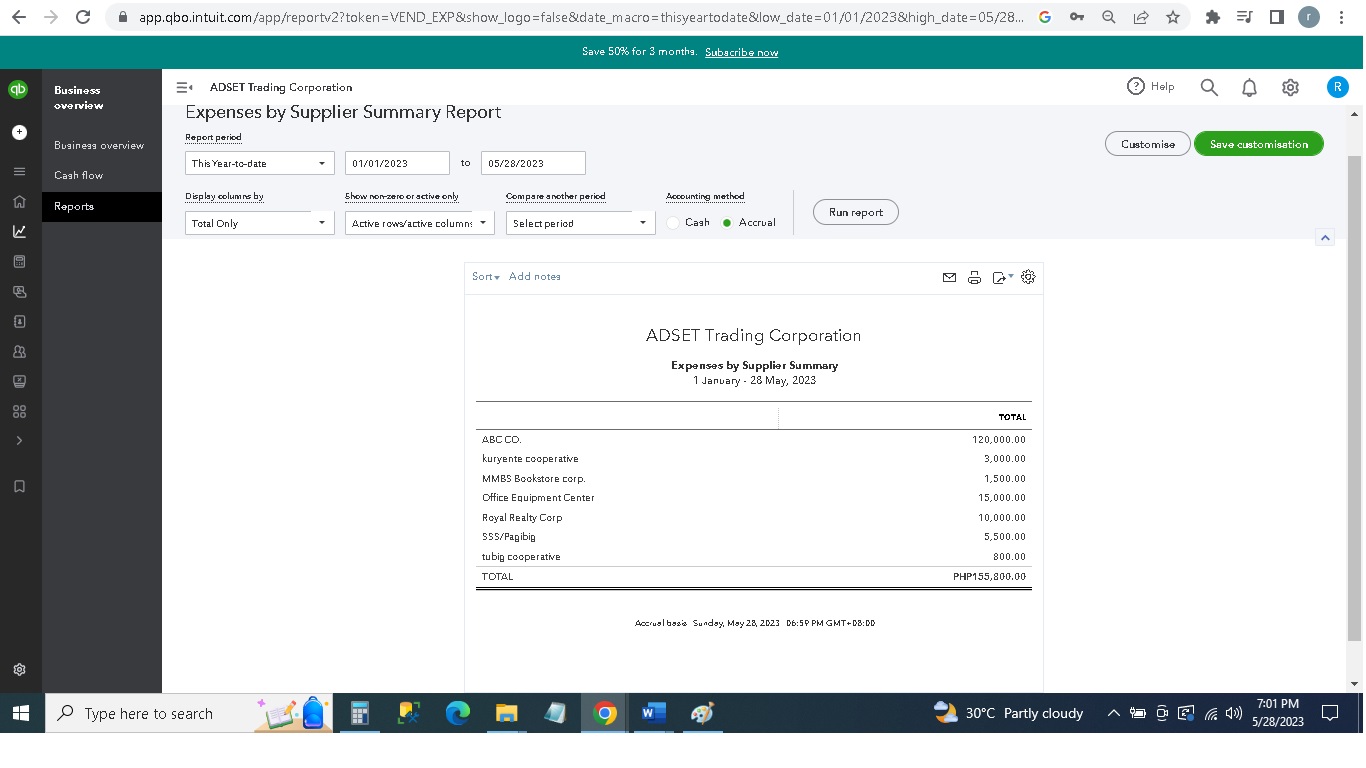Click the end date field 05/28/2023
Screen dimensions: 1366x768
(534, 163)
